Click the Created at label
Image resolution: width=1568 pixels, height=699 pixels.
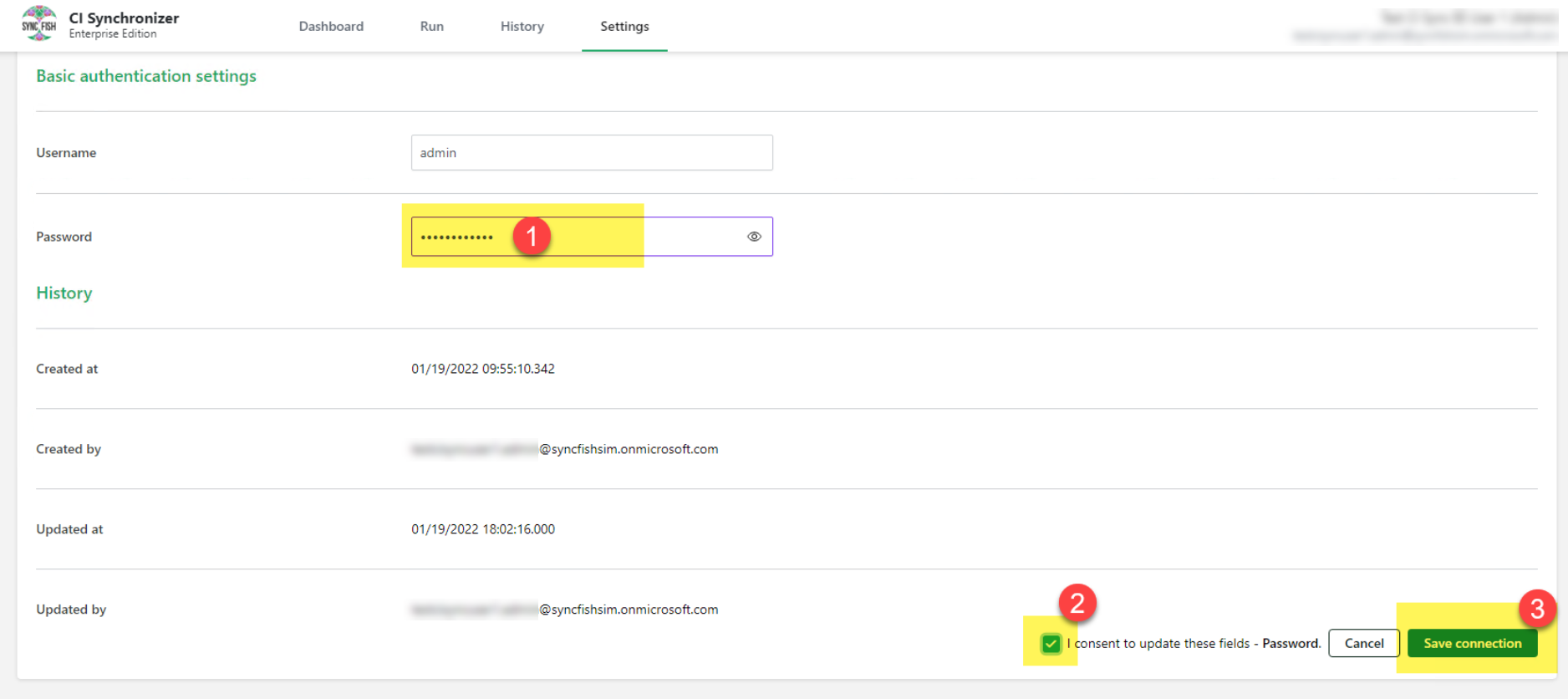pyautogui.click(x=67, y=369)
